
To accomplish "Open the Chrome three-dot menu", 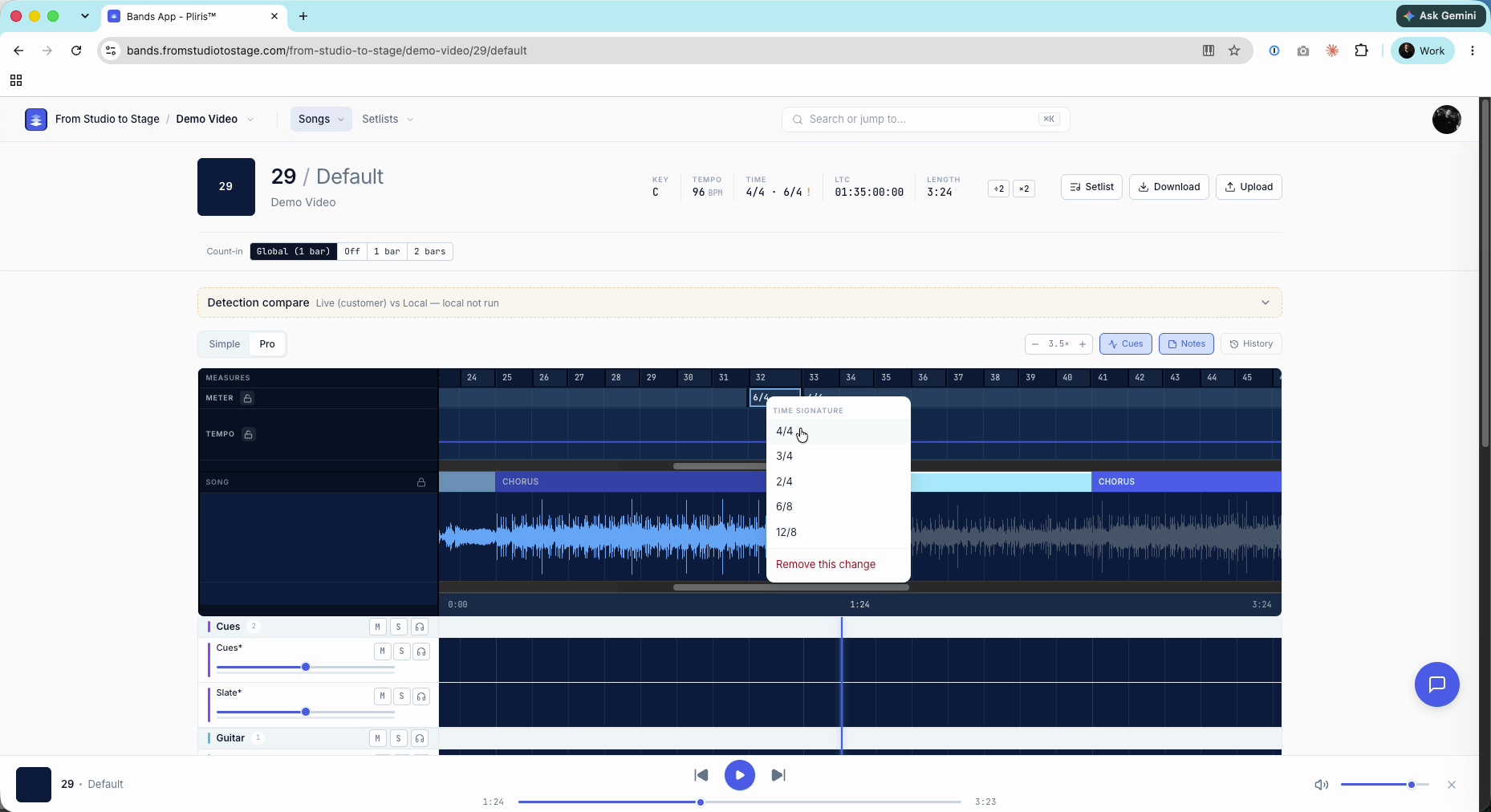I will pyautogui.click(x=1473, y=51).
